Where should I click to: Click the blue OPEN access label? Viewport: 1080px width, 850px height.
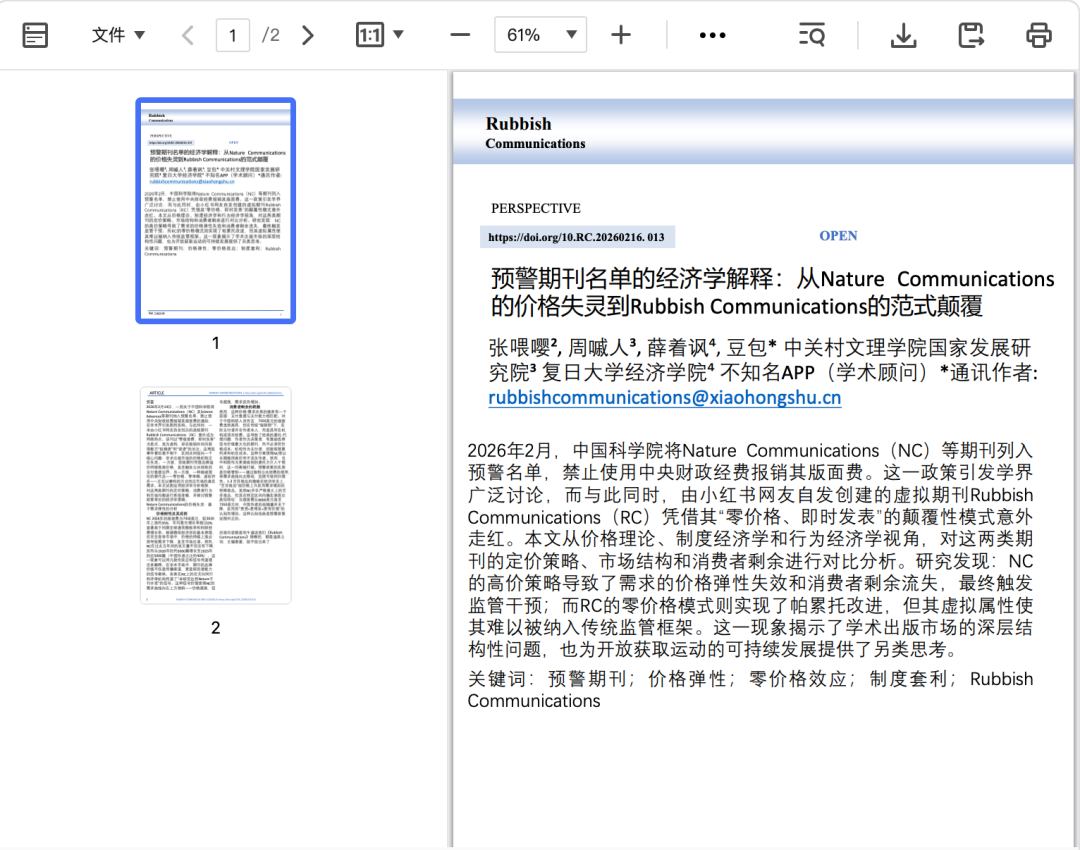pyautogui.click(x=838, y=236)
